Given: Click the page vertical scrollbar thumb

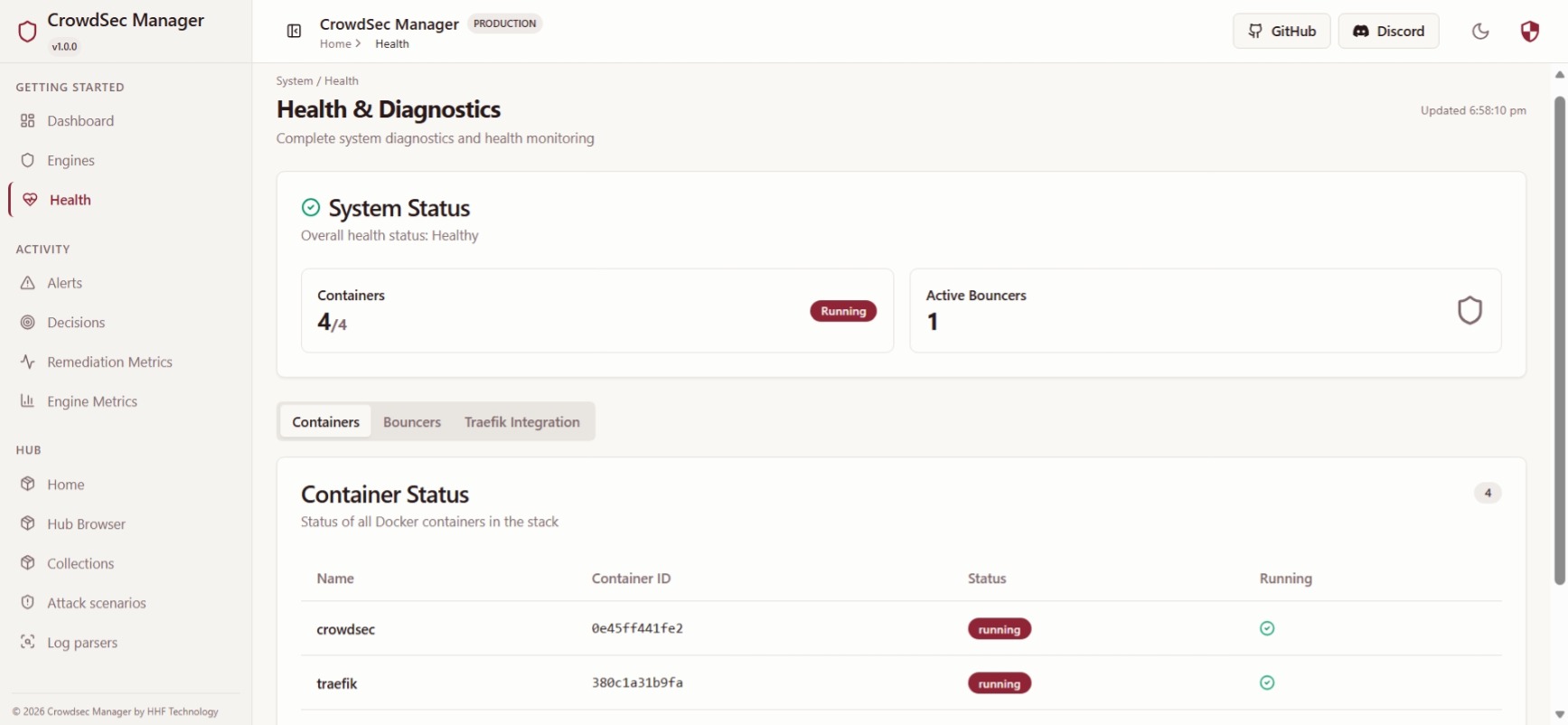Looking at the screenshot, I should click(1559, 341).
